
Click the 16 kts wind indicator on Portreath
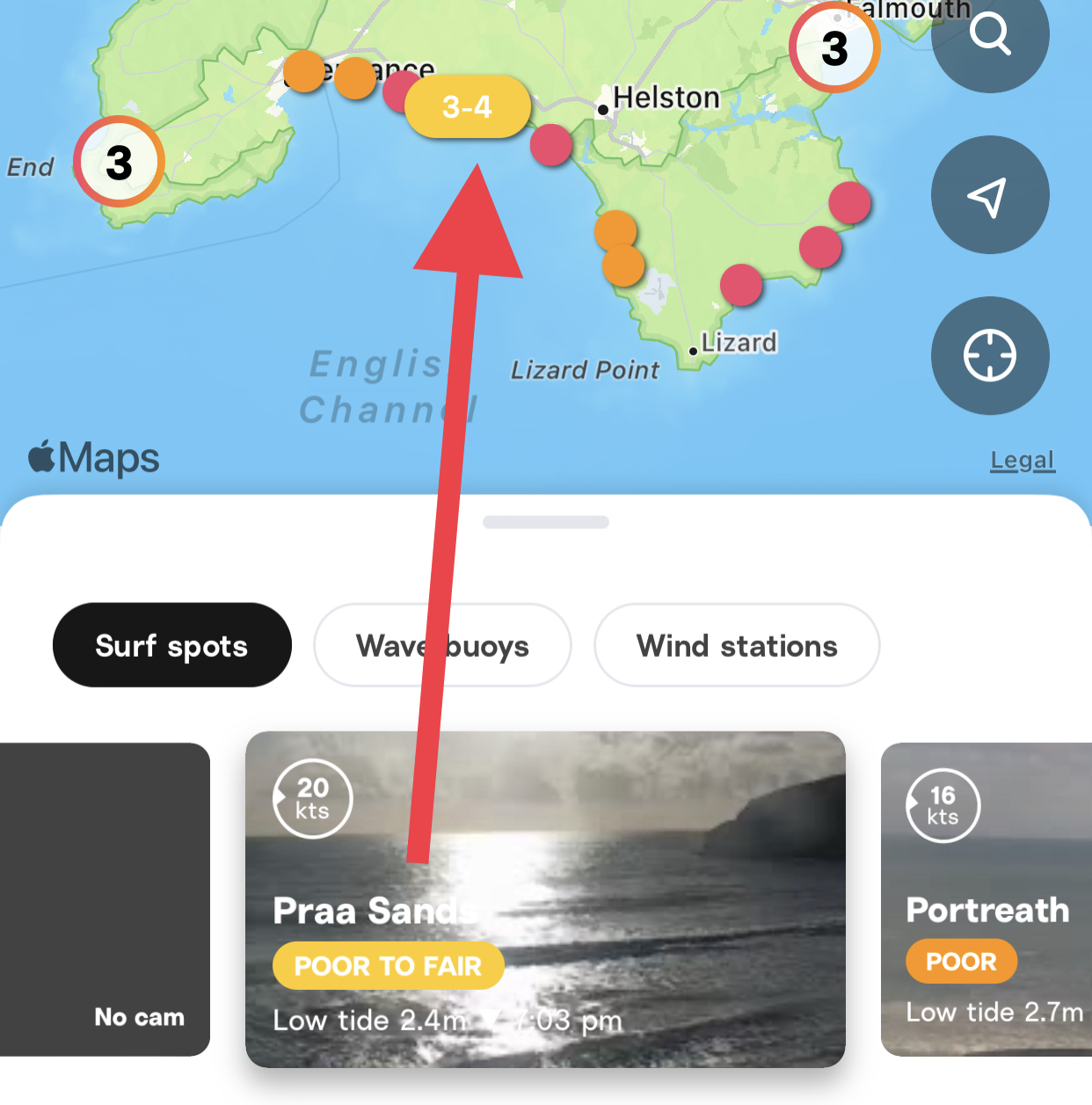943,805
